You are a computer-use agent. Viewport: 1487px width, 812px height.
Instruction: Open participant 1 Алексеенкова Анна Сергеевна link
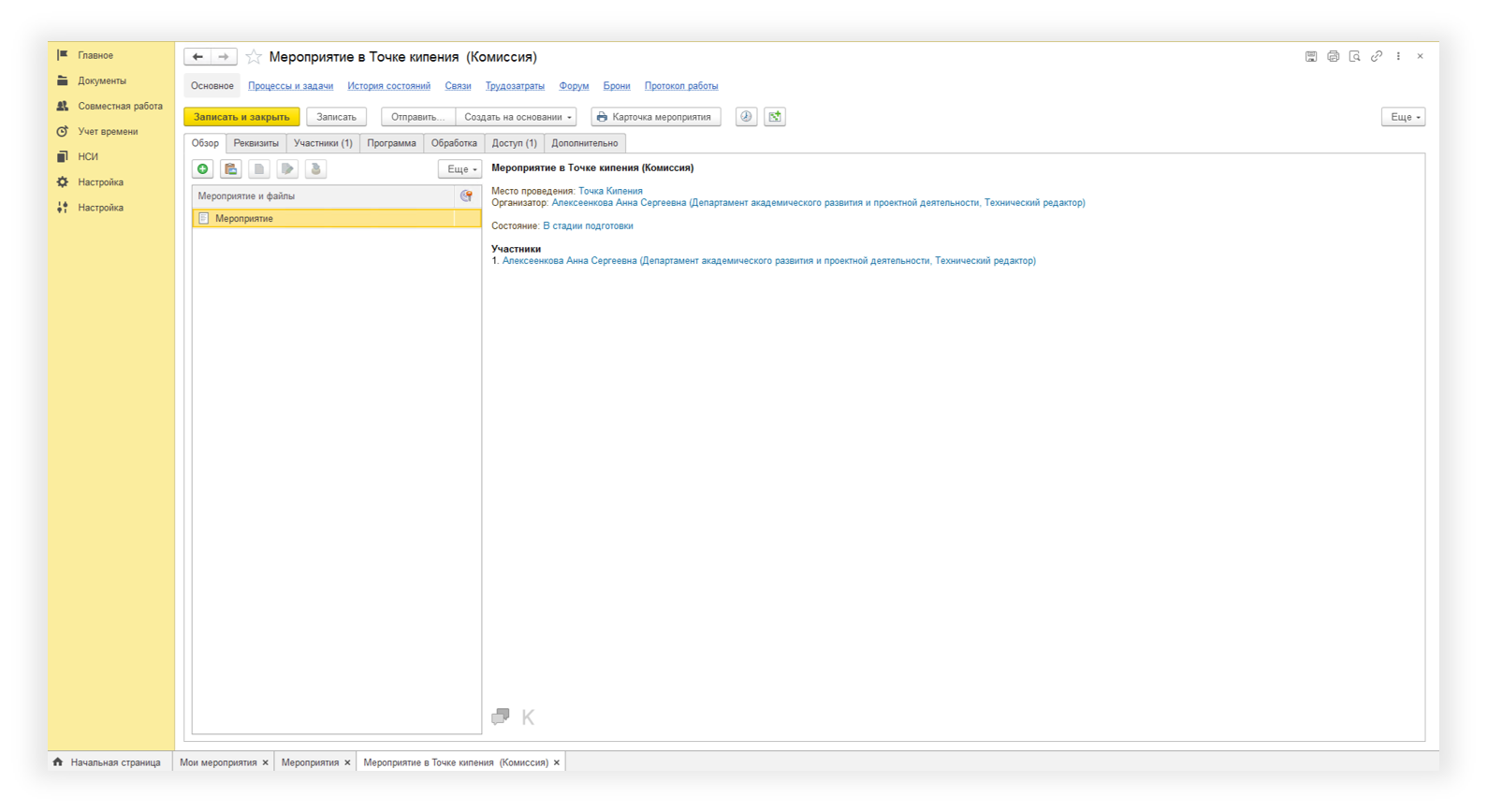click(x=768, y=261)
